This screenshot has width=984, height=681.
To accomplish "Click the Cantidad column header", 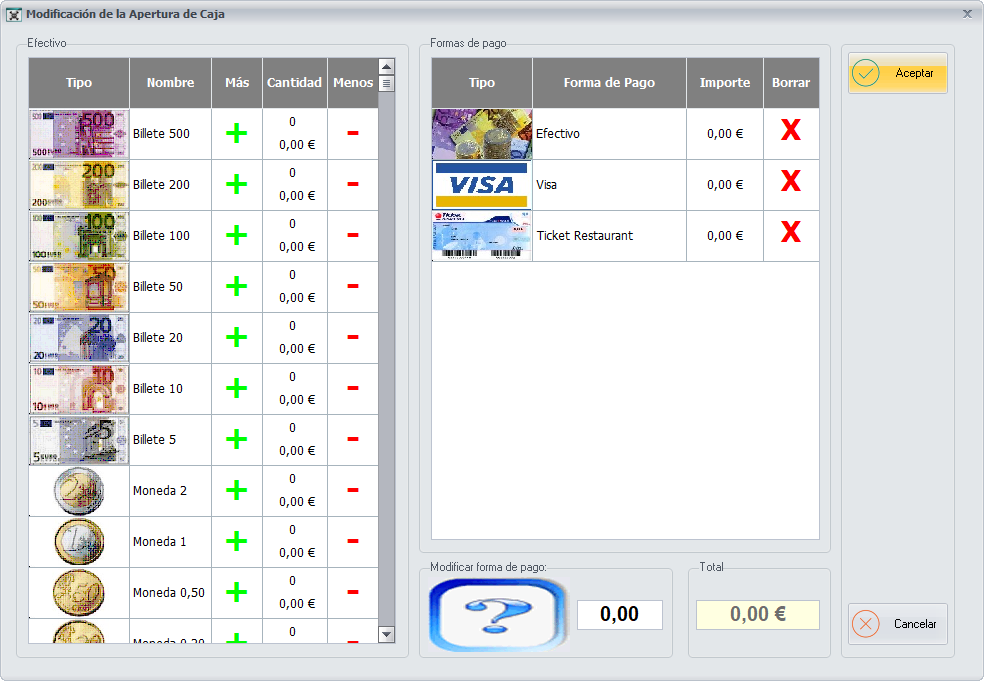I will point(294,83).
